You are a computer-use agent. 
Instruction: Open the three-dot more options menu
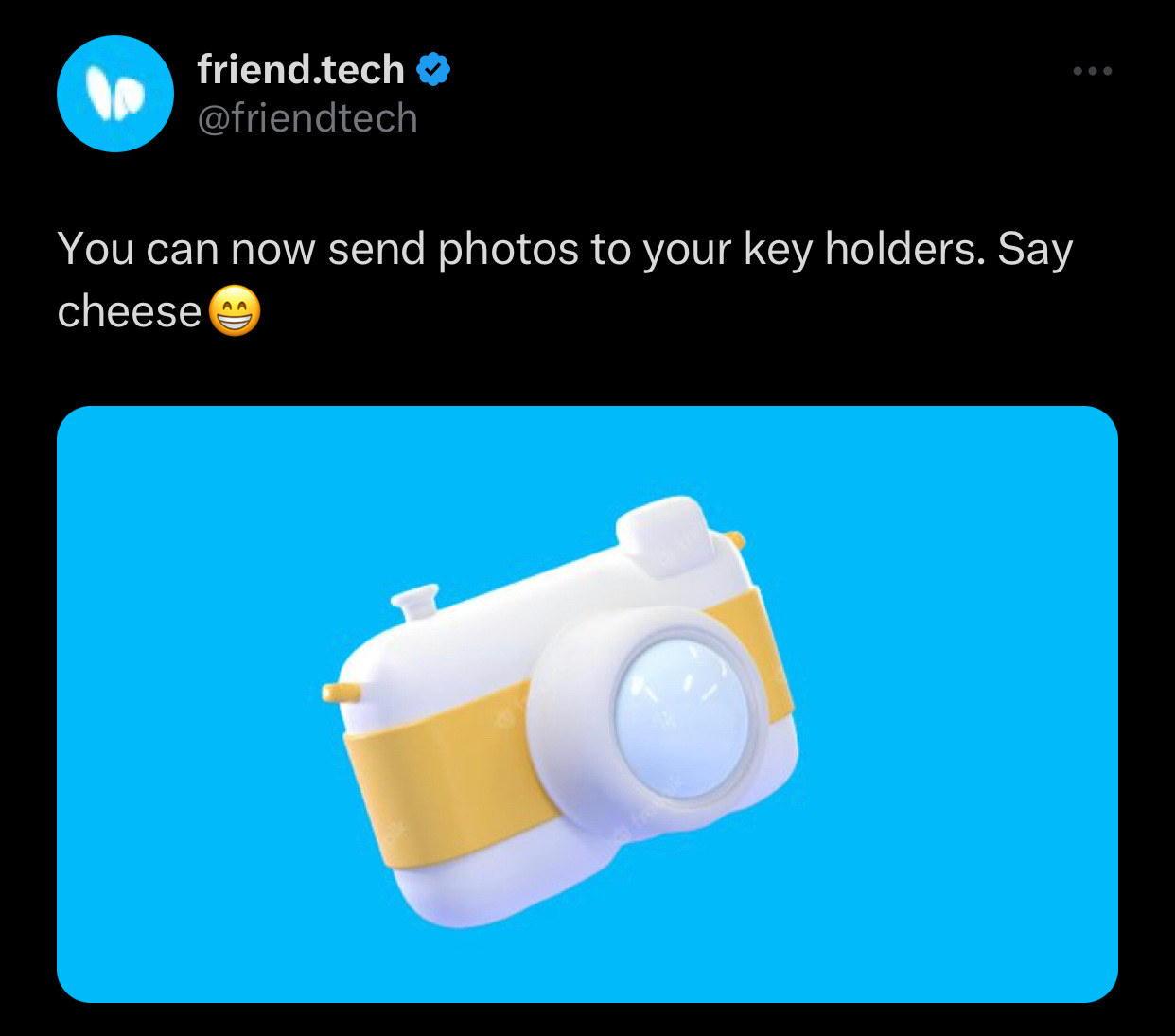point(1093,71)
